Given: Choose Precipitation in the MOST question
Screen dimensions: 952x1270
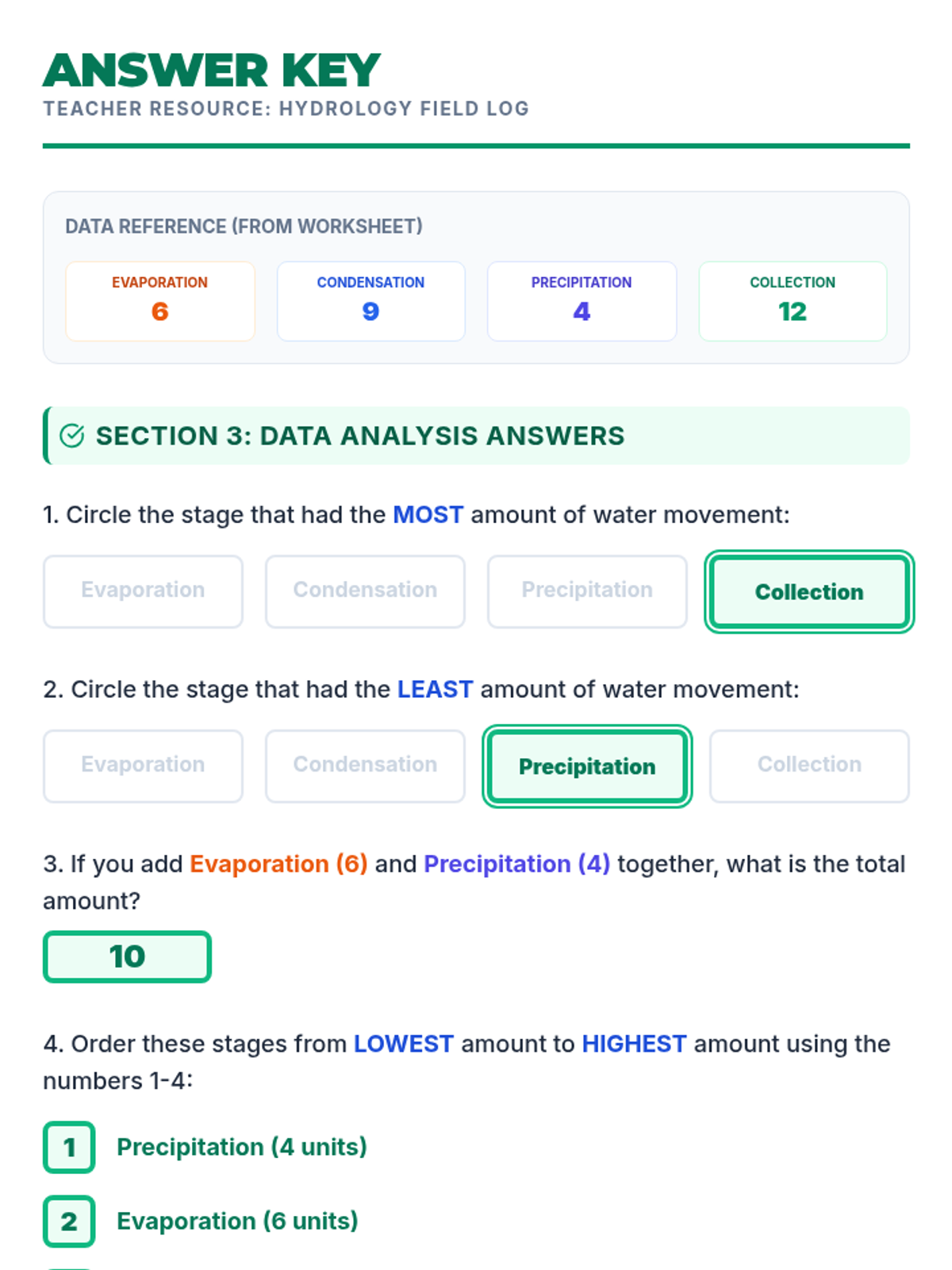Looking at the screenshot, I should [587, 591].
